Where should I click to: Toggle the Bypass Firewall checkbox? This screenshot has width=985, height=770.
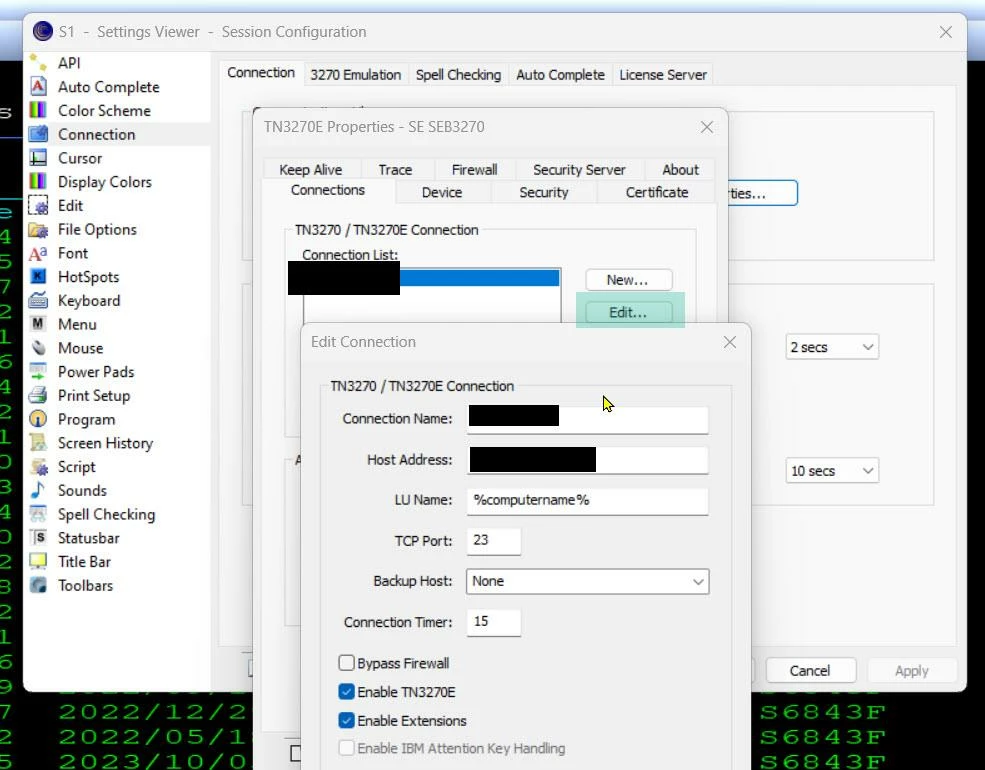[x=346, y=663]
